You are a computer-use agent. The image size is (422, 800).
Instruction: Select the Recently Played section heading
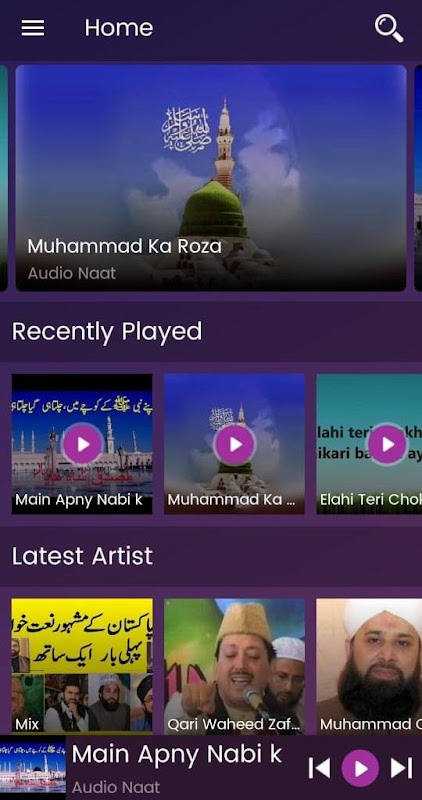[107, 332]
